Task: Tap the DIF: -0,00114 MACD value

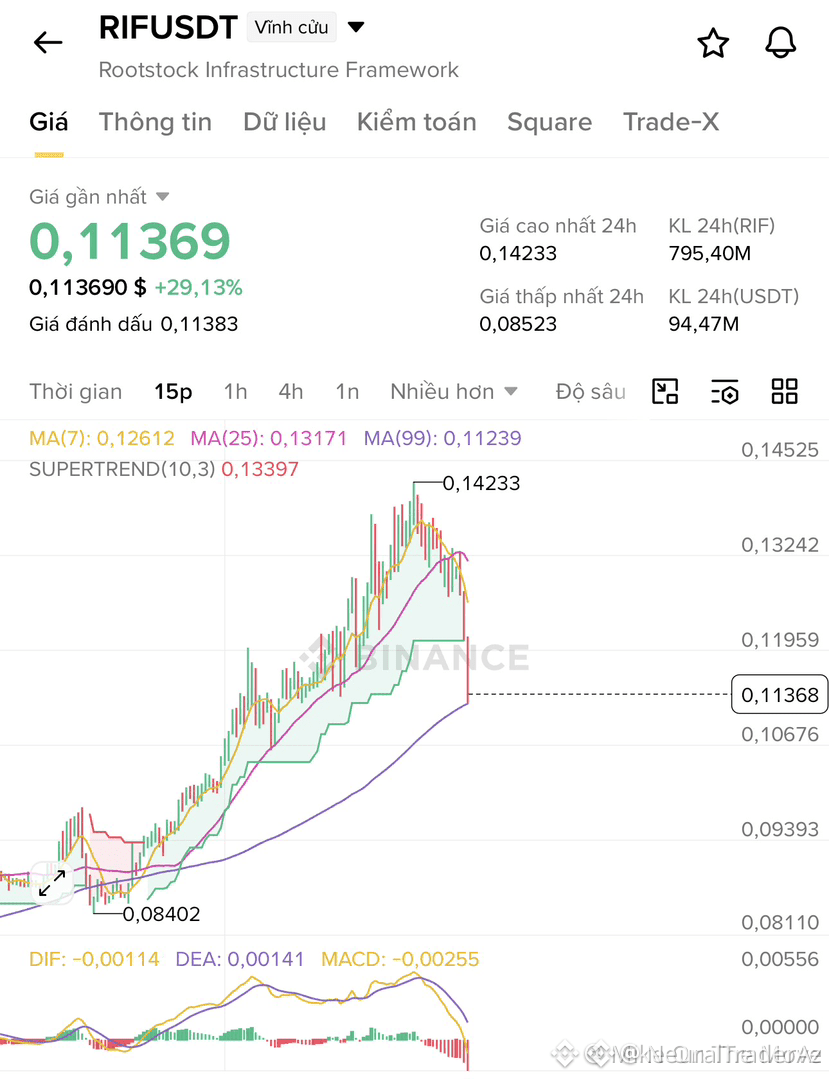Action: tap(94, 959)
